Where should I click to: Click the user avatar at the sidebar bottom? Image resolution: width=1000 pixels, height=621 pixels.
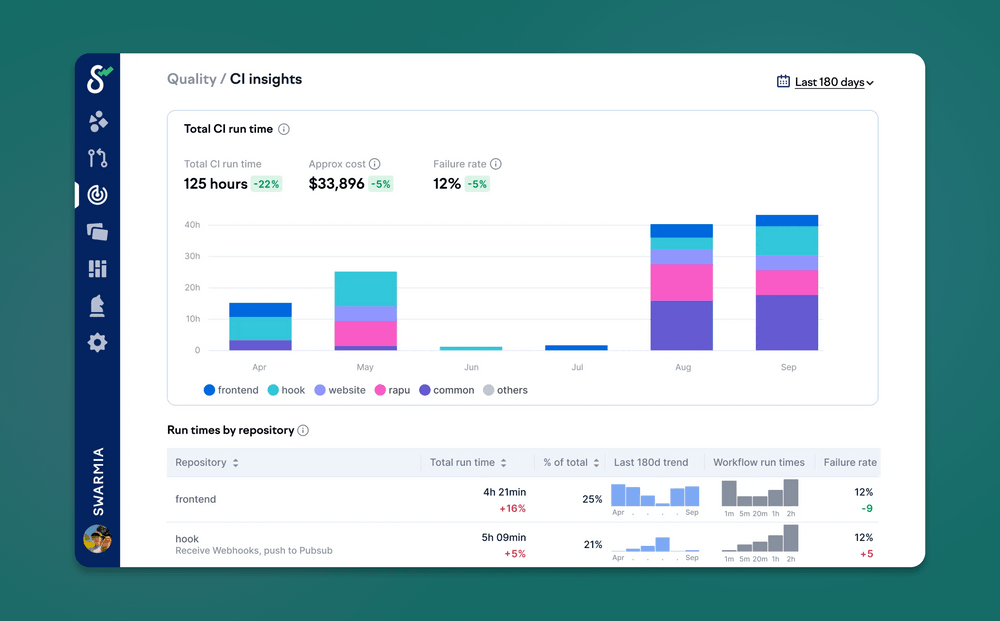coord(97,540)
